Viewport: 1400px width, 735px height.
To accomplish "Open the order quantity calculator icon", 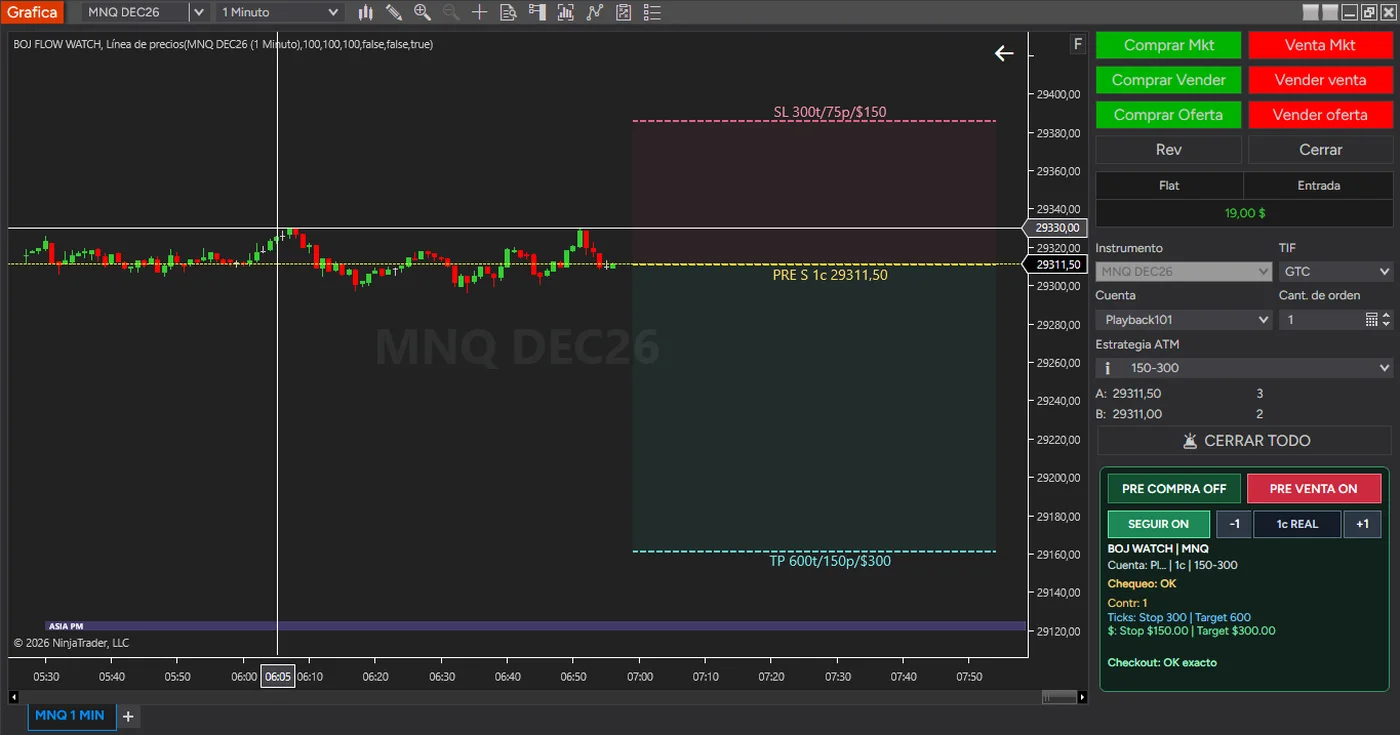I will [x=1372, y=320].
